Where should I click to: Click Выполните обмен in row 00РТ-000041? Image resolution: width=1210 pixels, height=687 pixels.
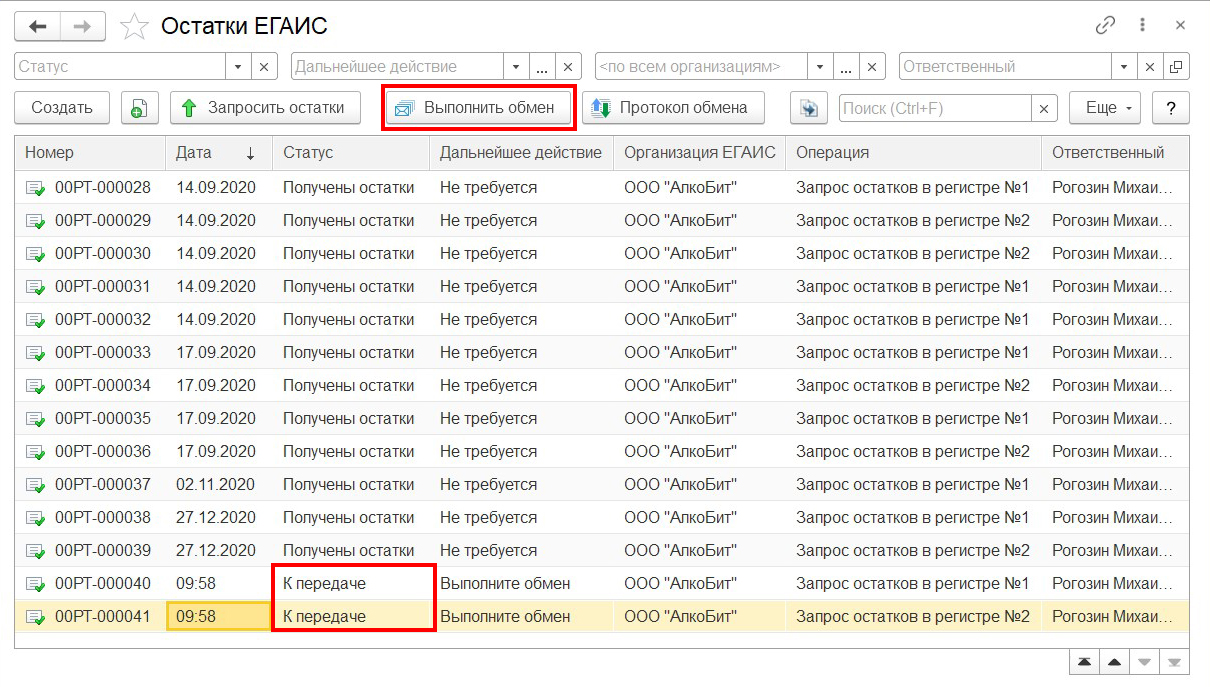[505, 616]
